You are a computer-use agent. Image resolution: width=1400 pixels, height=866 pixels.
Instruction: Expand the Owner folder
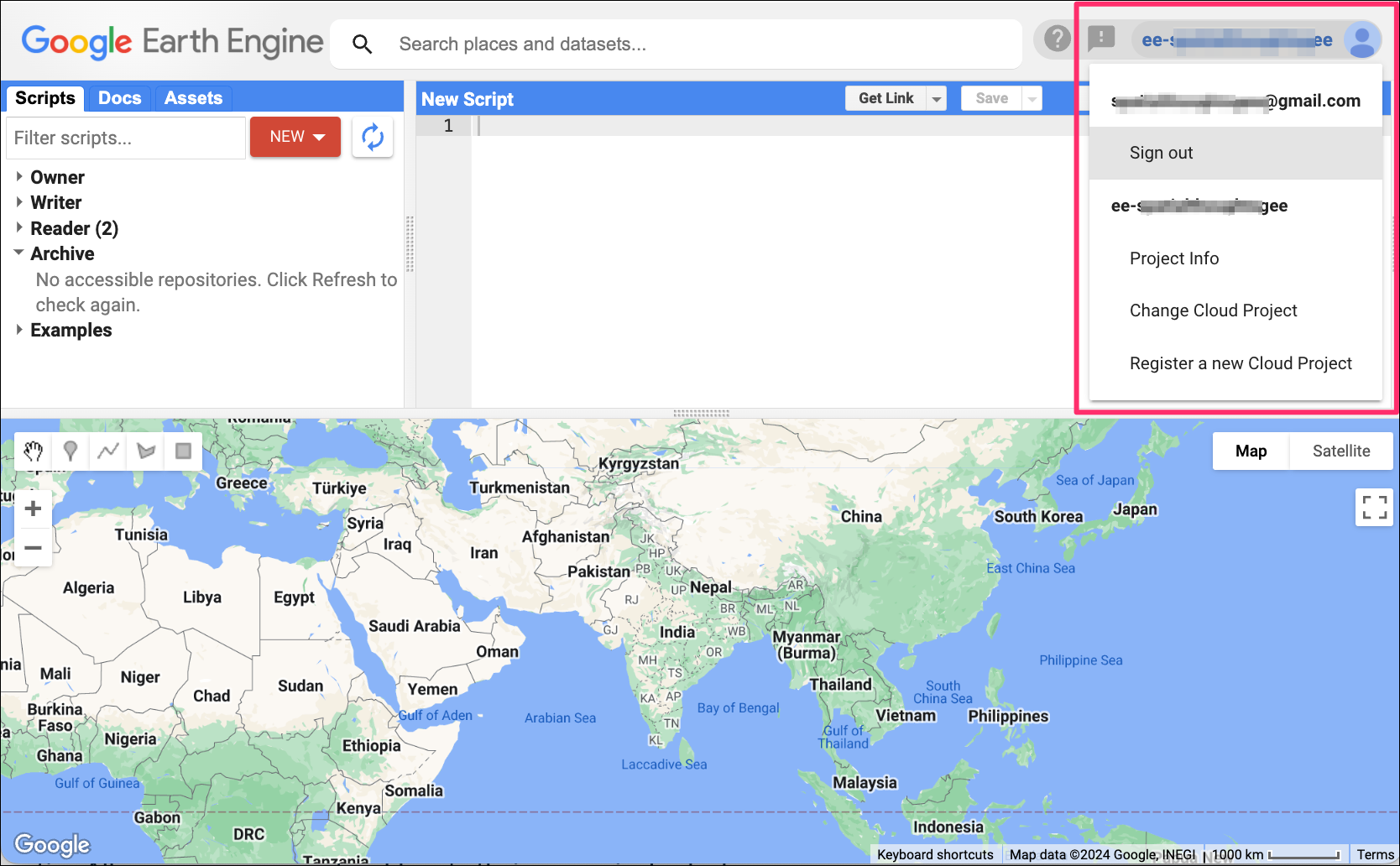coord(19,177)
